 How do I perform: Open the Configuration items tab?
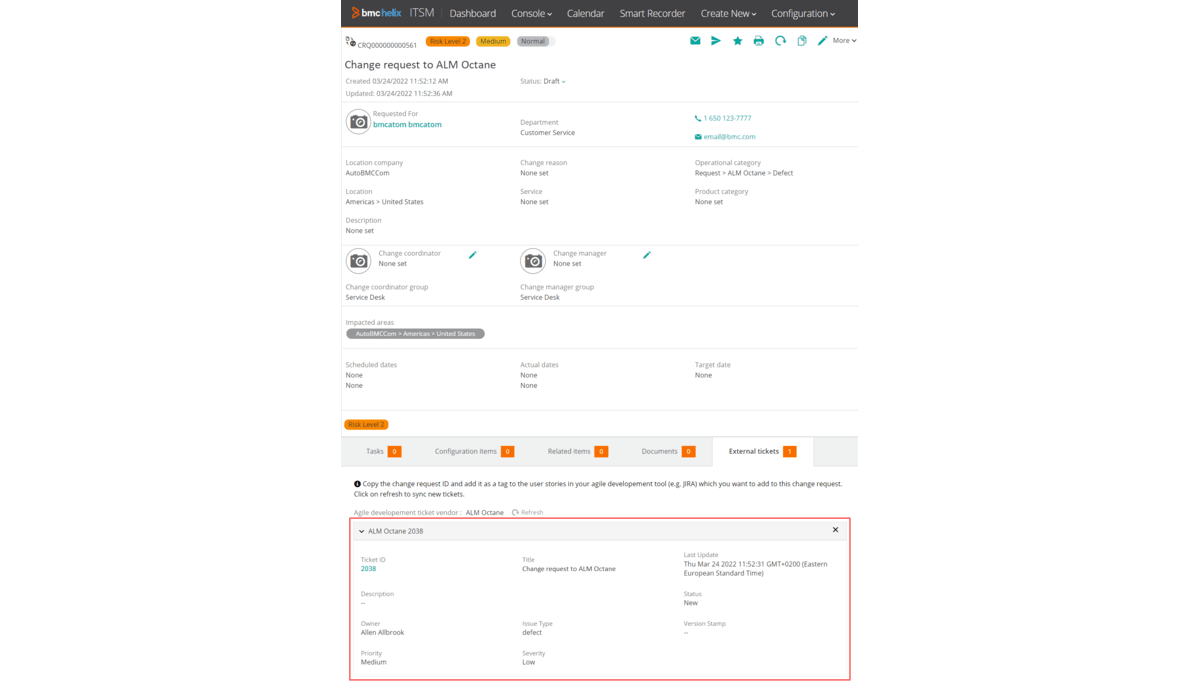coord(473,452)
